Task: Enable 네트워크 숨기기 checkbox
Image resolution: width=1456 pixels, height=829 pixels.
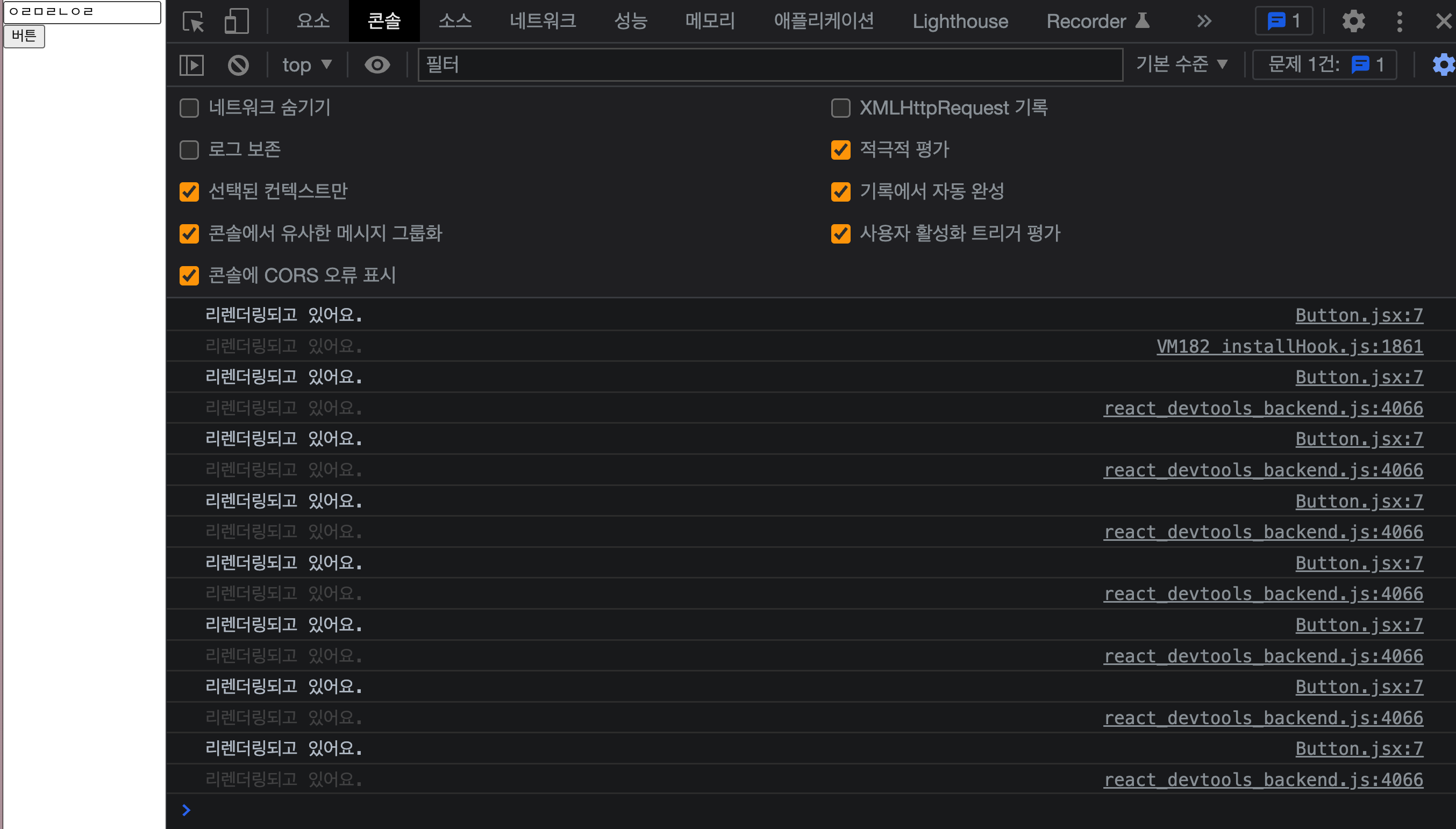Action: pyautogui.click(x=189, y=108)
